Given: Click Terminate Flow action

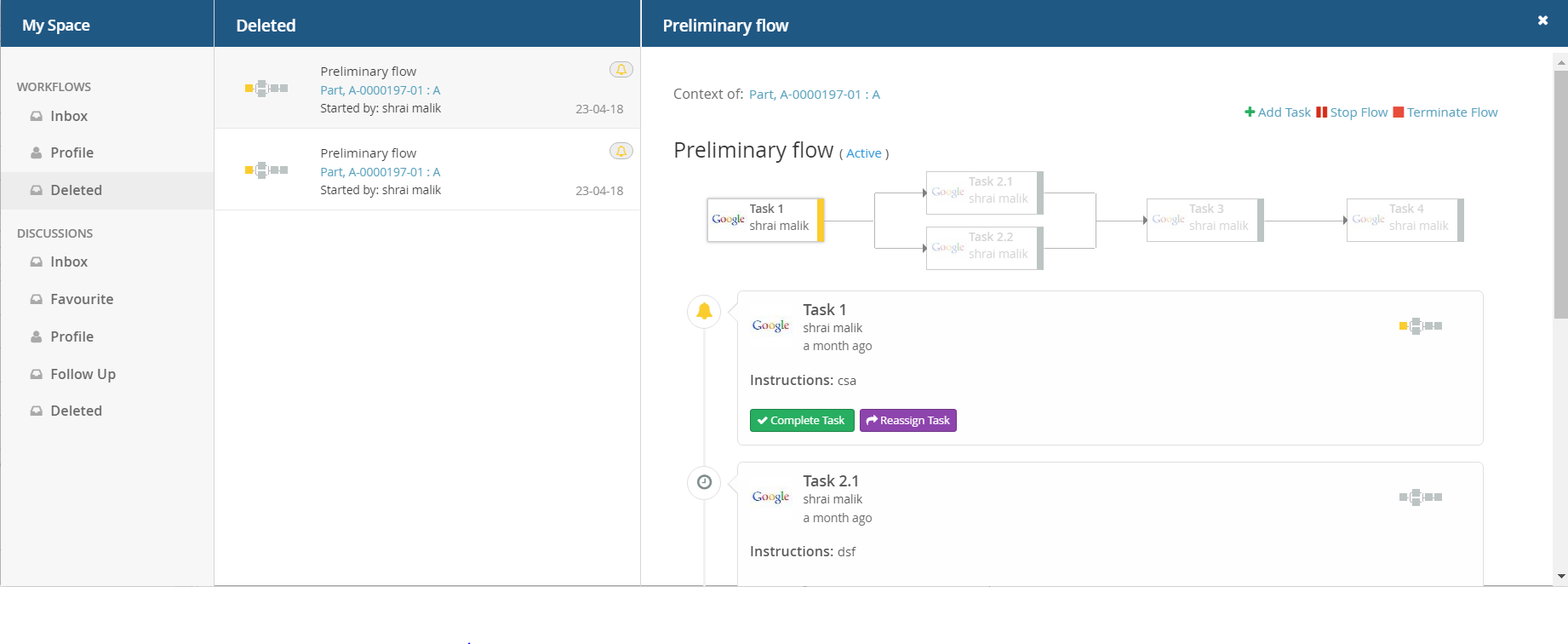Looking at the screenshot, I should (x=1445, y=112).
